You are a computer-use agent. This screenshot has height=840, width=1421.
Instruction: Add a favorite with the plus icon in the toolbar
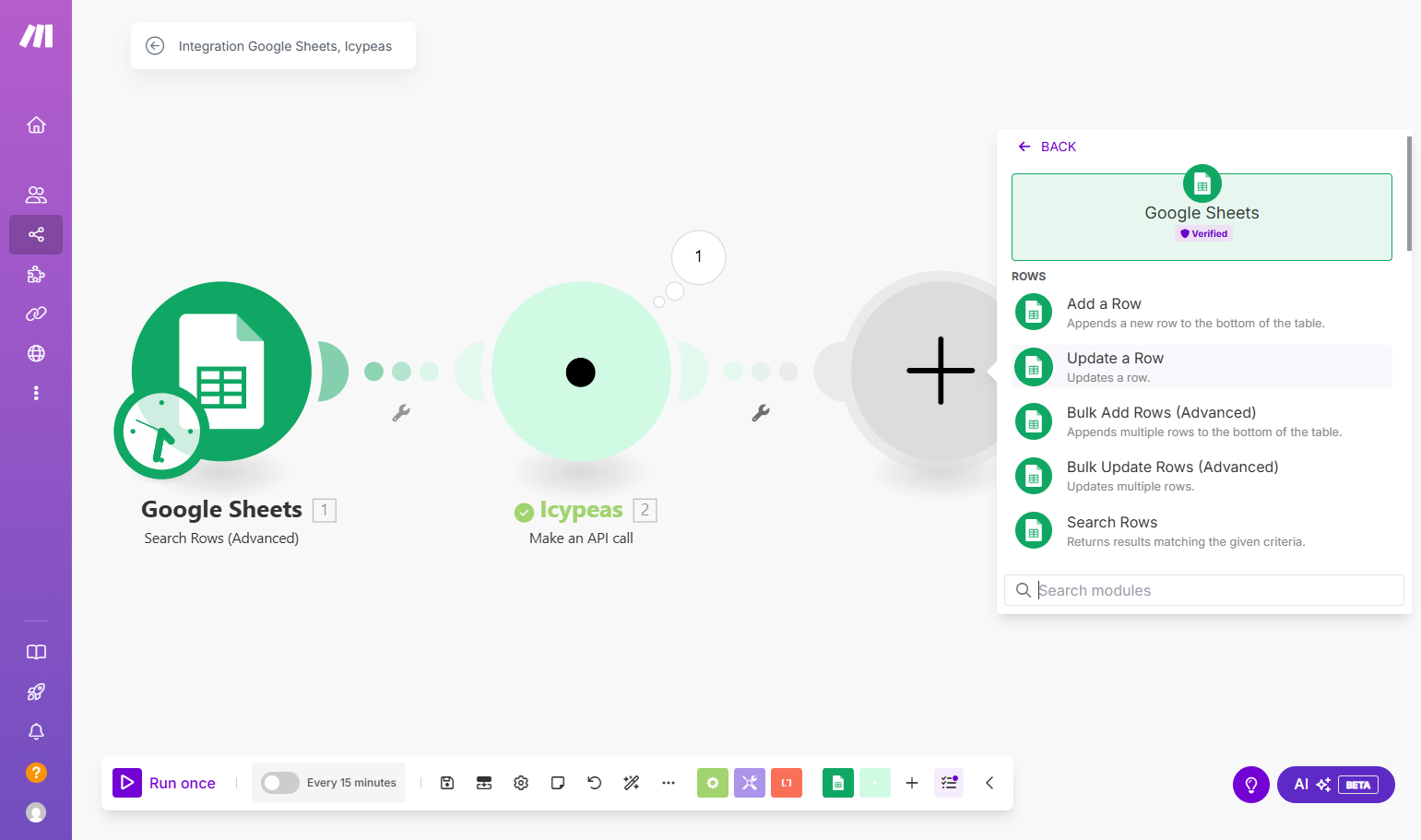pyautogui.click(x=912, y=783)
